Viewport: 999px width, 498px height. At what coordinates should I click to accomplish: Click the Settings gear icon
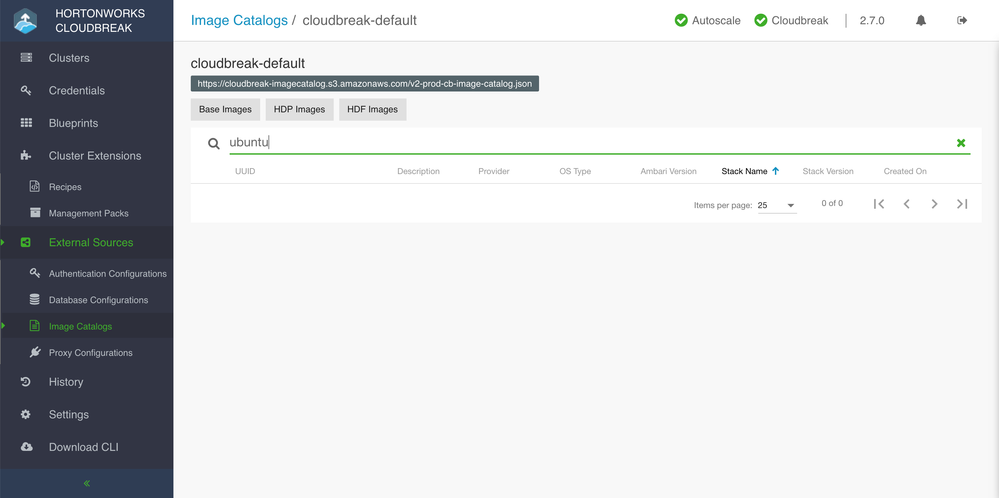(x=25, y=415)
